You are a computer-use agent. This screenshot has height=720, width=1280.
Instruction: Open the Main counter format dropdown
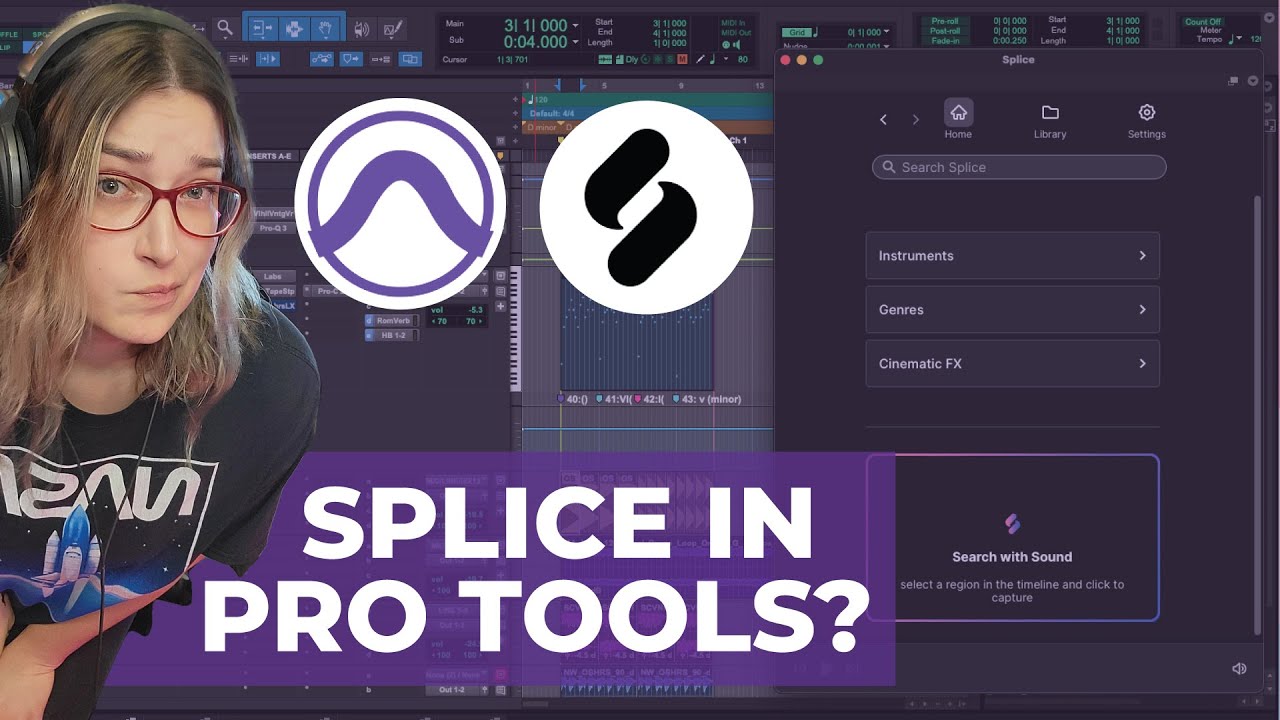(575, 25)
